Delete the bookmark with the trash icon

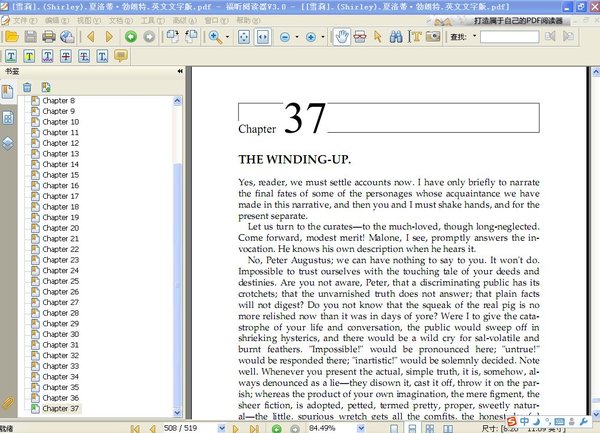tap(27, 87)
